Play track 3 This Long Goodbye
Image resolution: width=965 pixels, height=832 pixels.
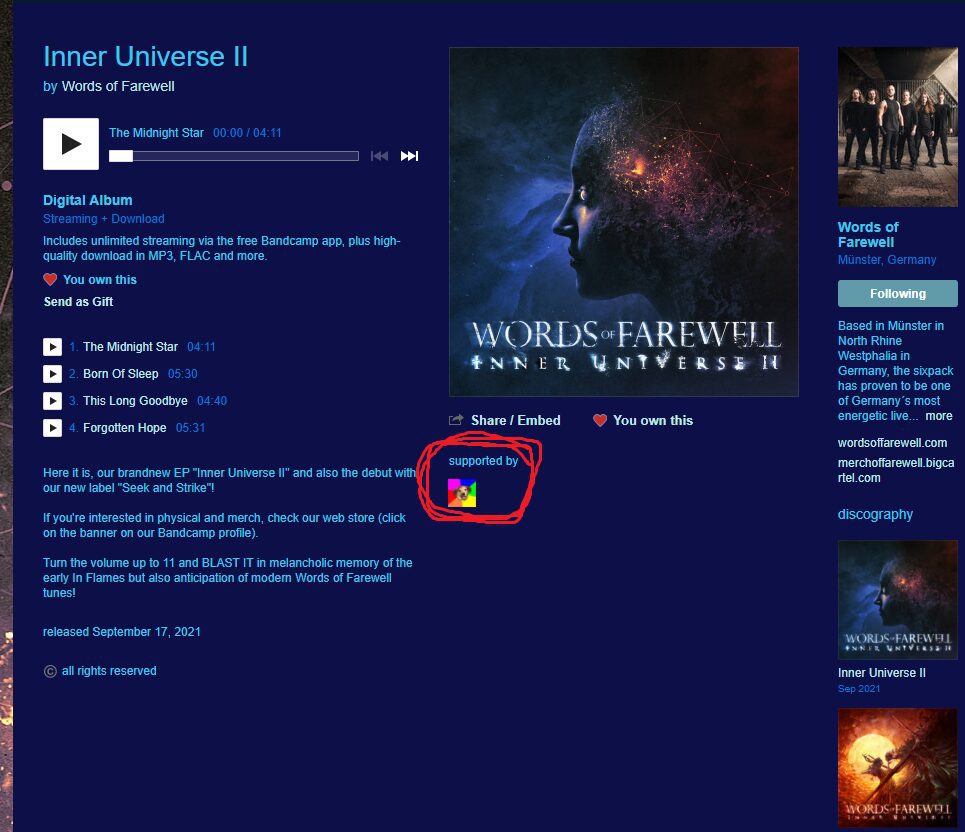[x=52, y=401]
